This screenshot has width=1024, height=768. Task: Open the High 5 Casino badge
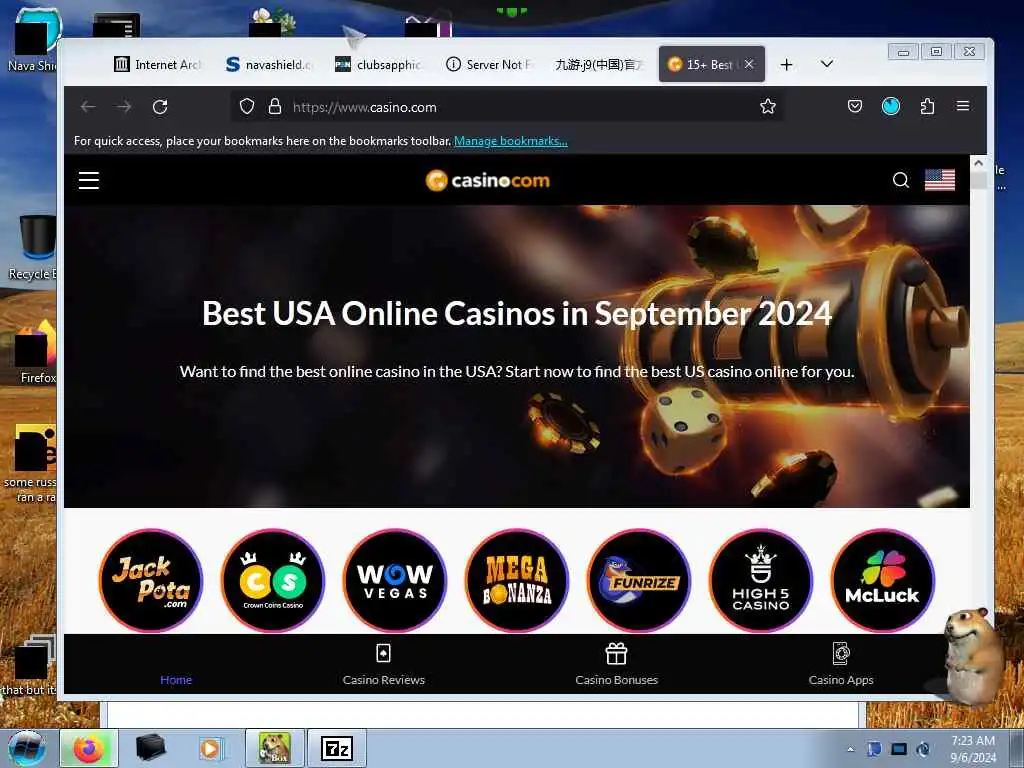(x=761, y=581)
